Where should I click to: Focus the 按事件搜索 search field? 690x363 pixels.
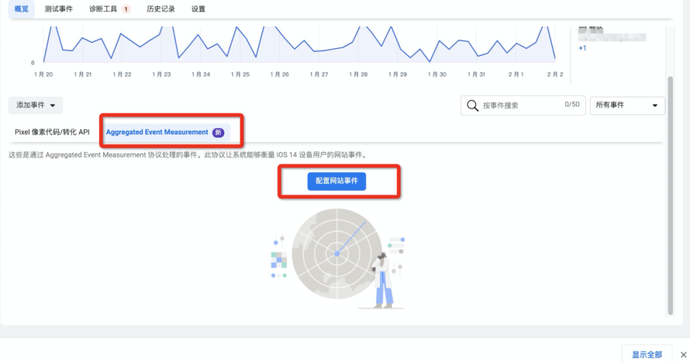(523, 106)
